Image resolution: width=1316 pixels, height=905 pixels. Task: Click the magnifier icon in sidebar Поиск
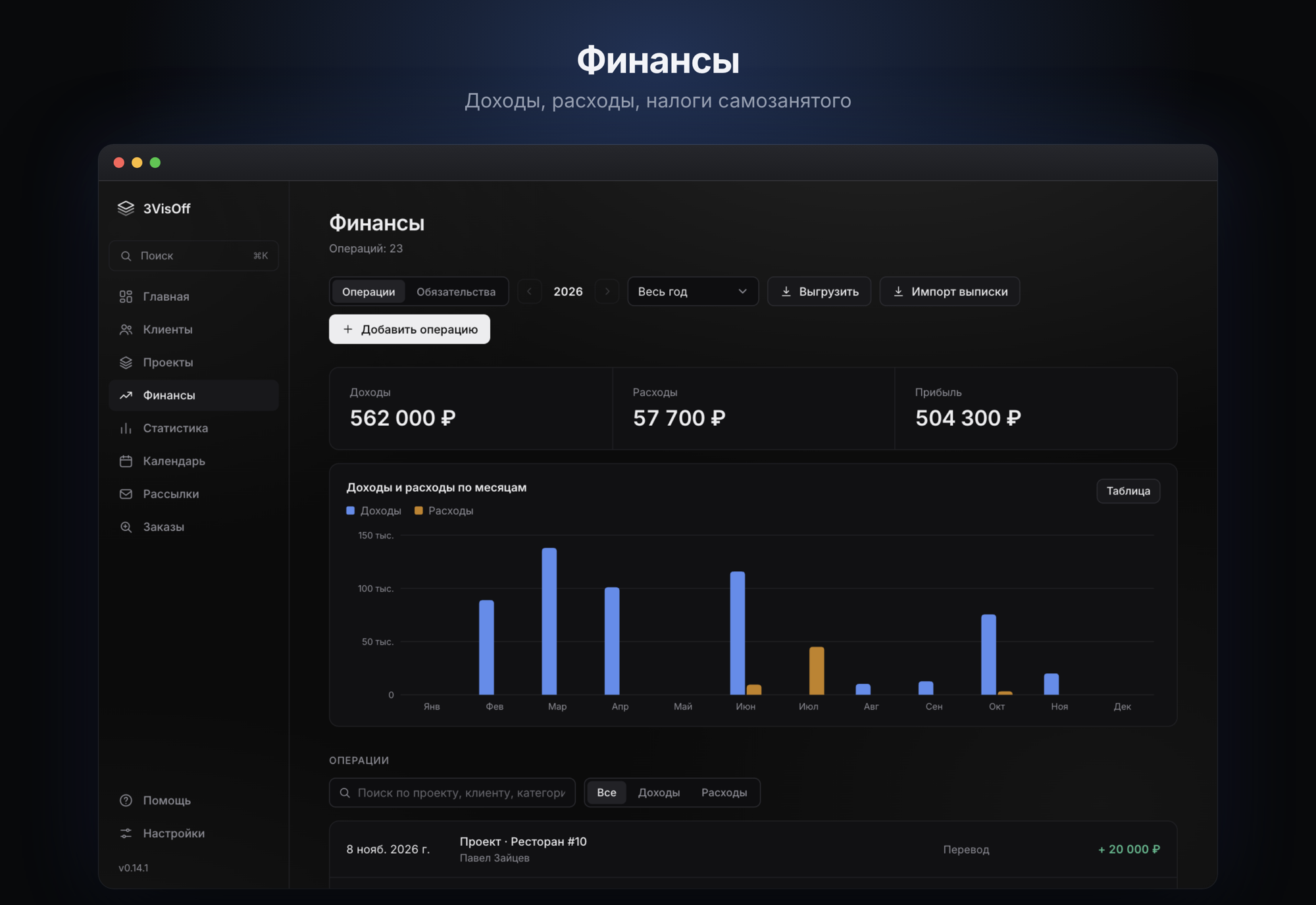tap(126, 256)
